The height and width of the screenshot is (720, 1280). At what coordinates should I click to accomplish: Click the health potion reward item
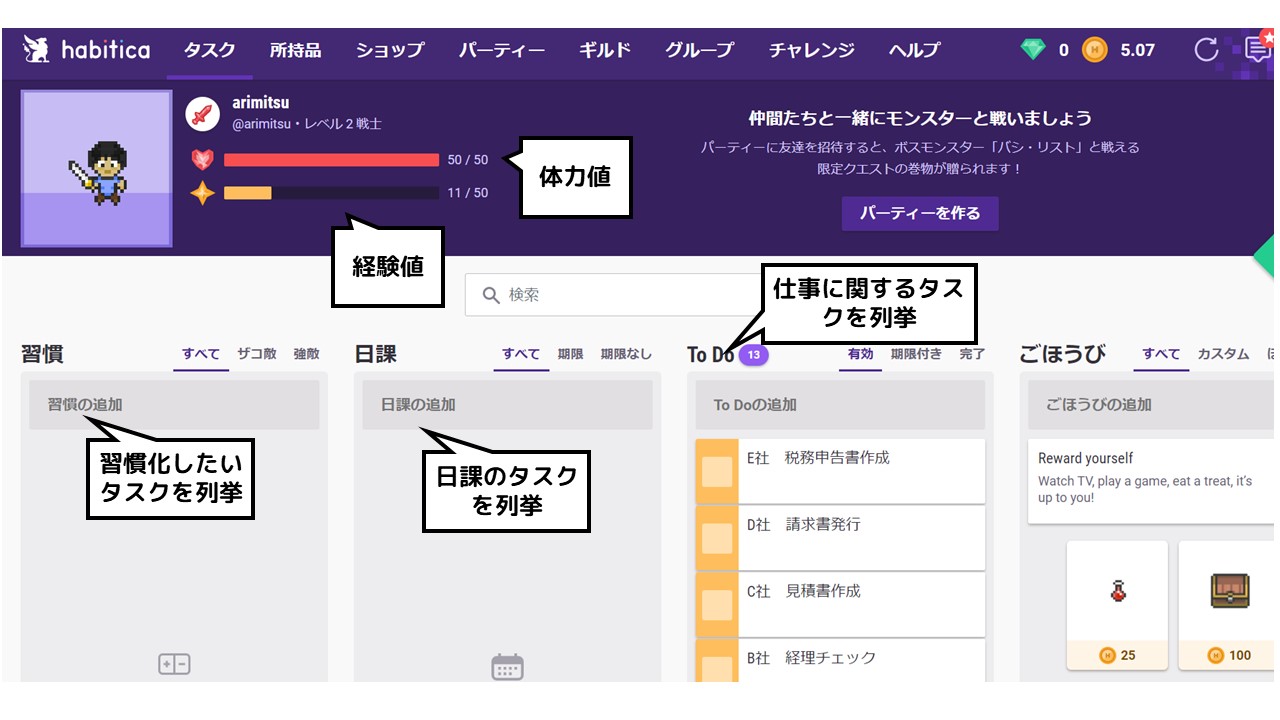[x=1117, y=590]
